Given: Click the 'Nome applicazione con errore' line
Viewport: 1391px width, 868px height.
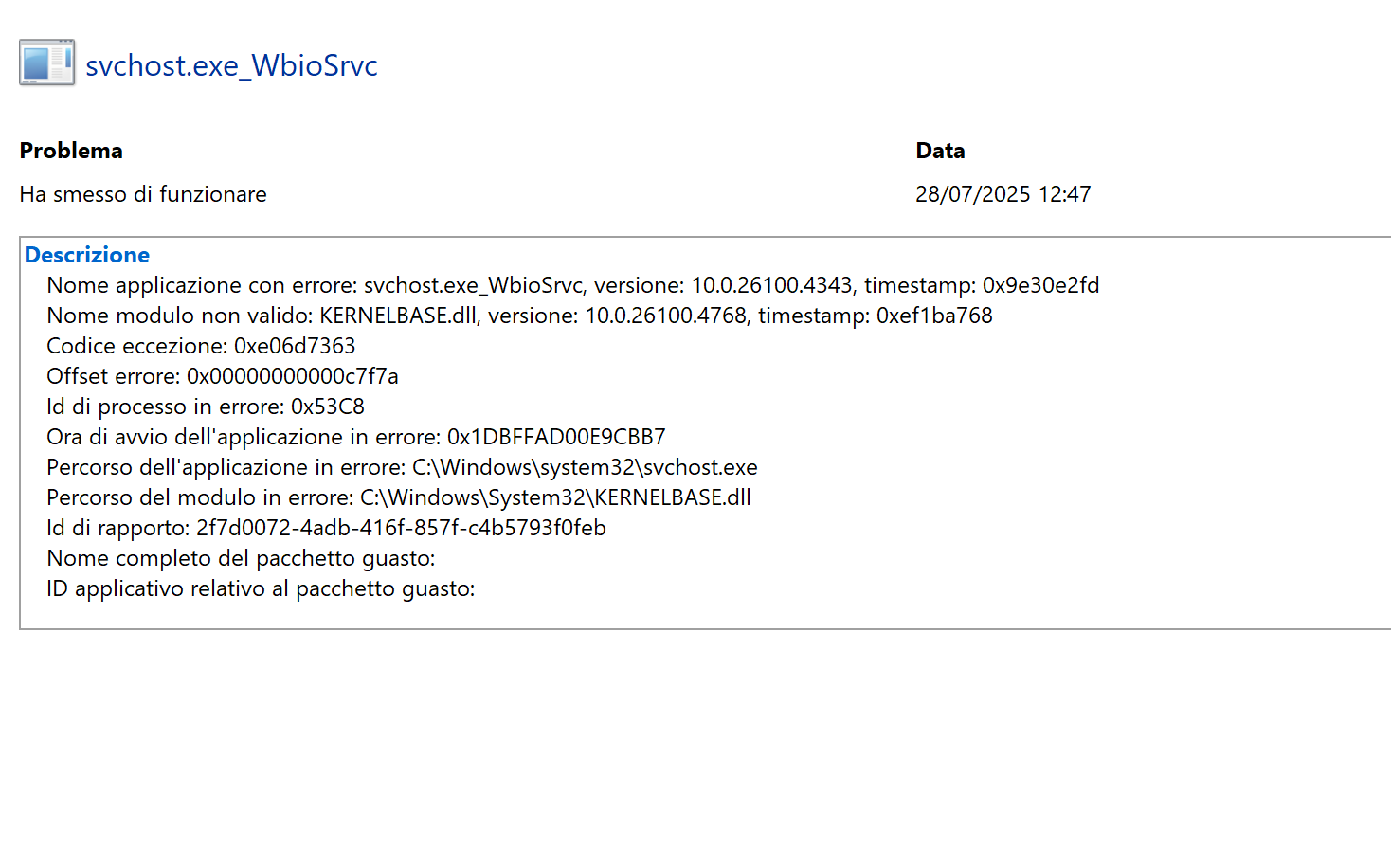Looking at the screenshot, I should coord(573,285).
